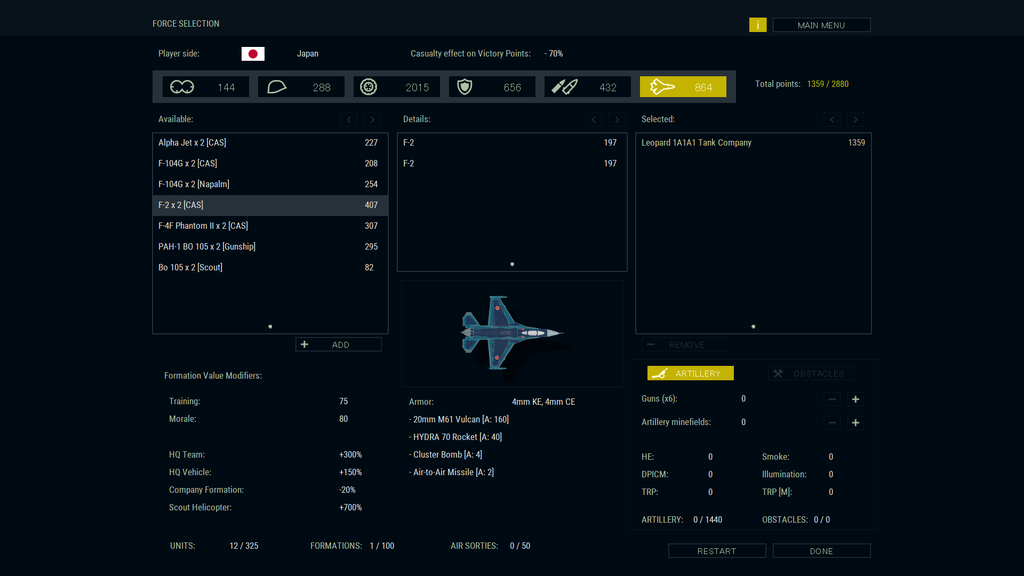Click the DONE button
Image resolution: width=1024 pixels, height=576 pixels.
[822, 551]
